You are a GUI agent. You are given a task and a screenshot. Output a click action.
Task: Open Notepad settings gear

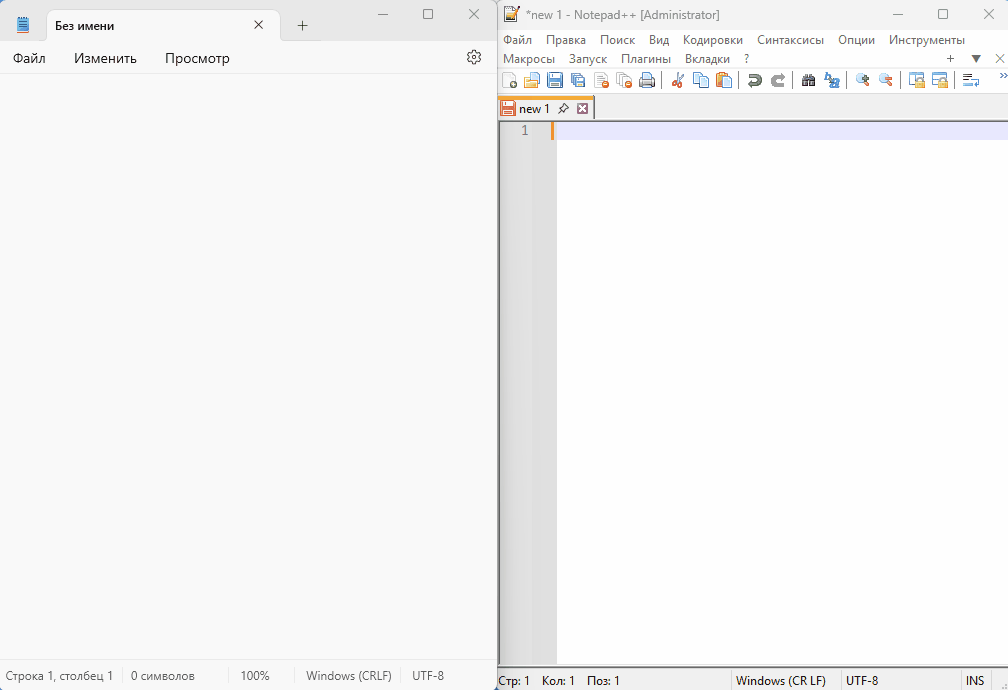(474, 57)
